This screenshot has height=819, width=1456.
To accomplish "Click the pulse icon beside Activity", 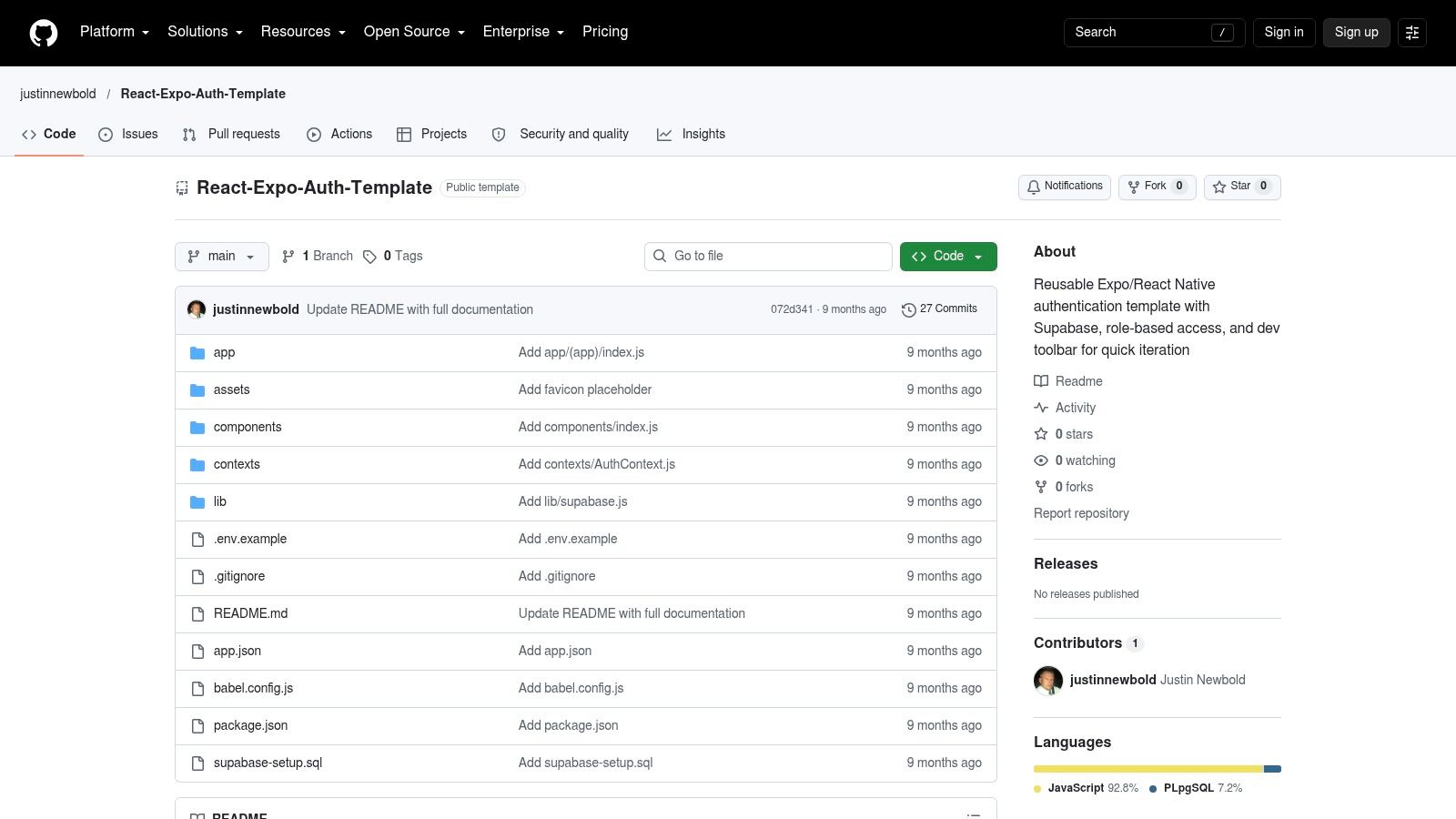I will [x=1041, y=408].
